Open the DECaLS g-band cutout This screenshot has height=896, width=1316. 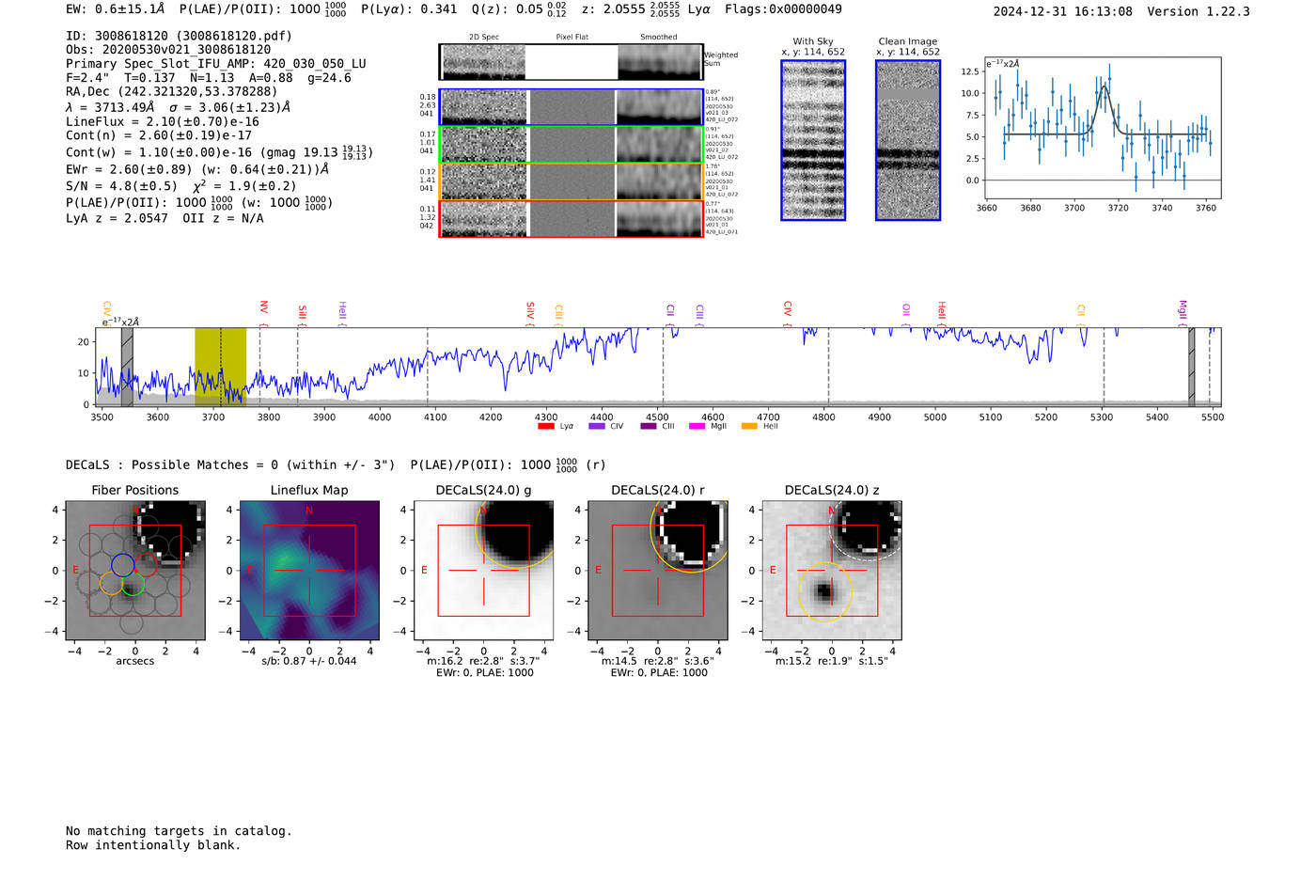point(483,571)
